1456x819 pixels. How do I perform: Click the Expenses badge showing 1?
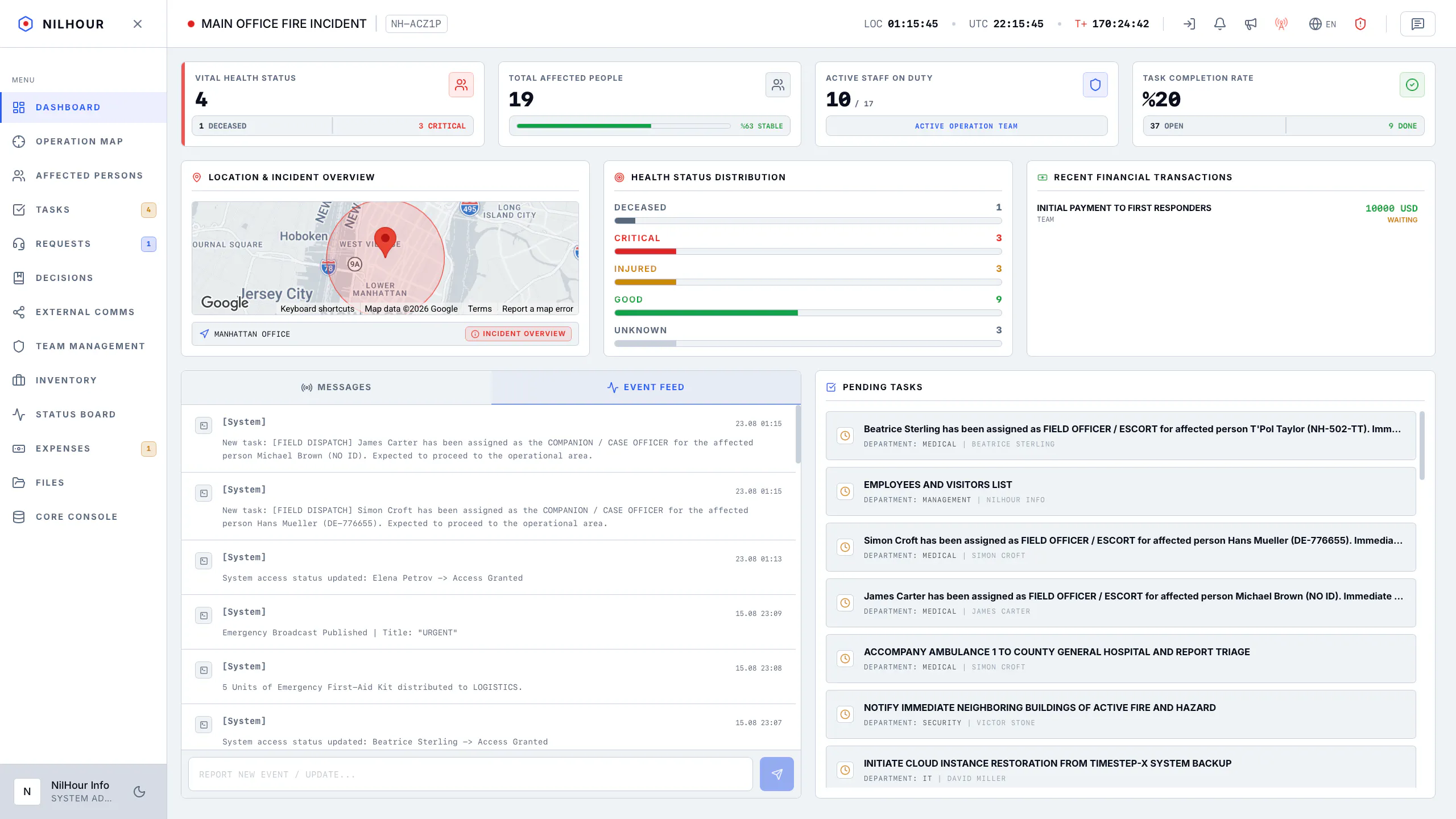click(148, 449)
